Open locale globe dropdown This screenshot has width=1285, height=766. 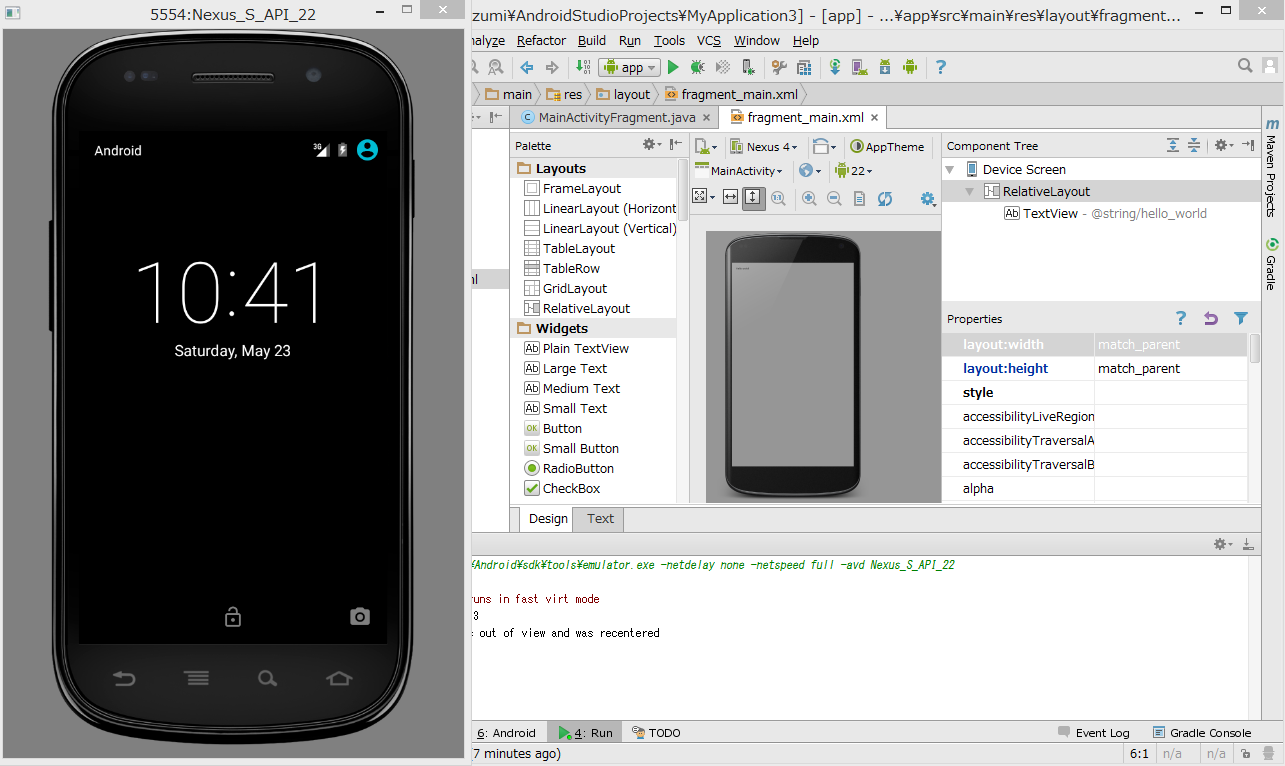click(810, 171)
